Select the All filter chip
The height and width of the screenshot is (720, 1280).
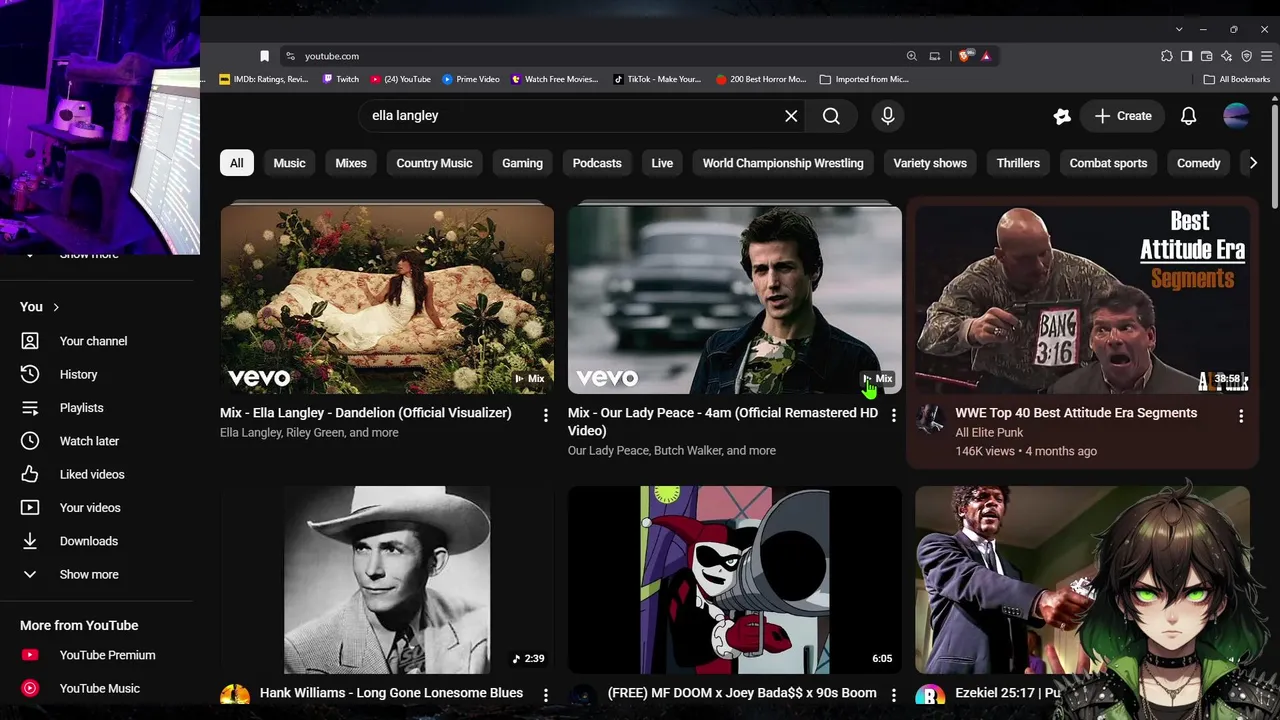(x=236, y=163)
